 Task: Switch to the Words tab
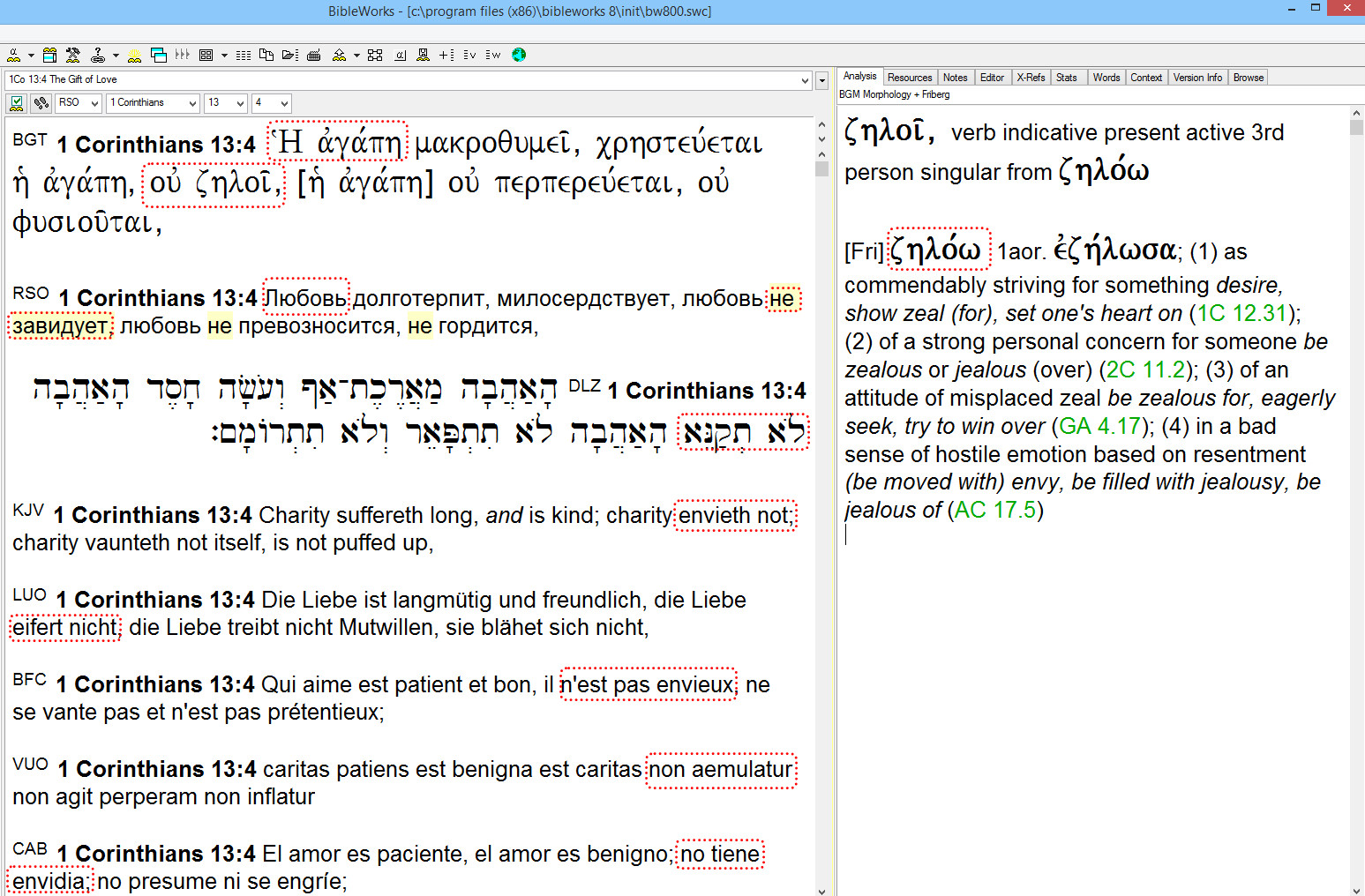coord(1106,78)
